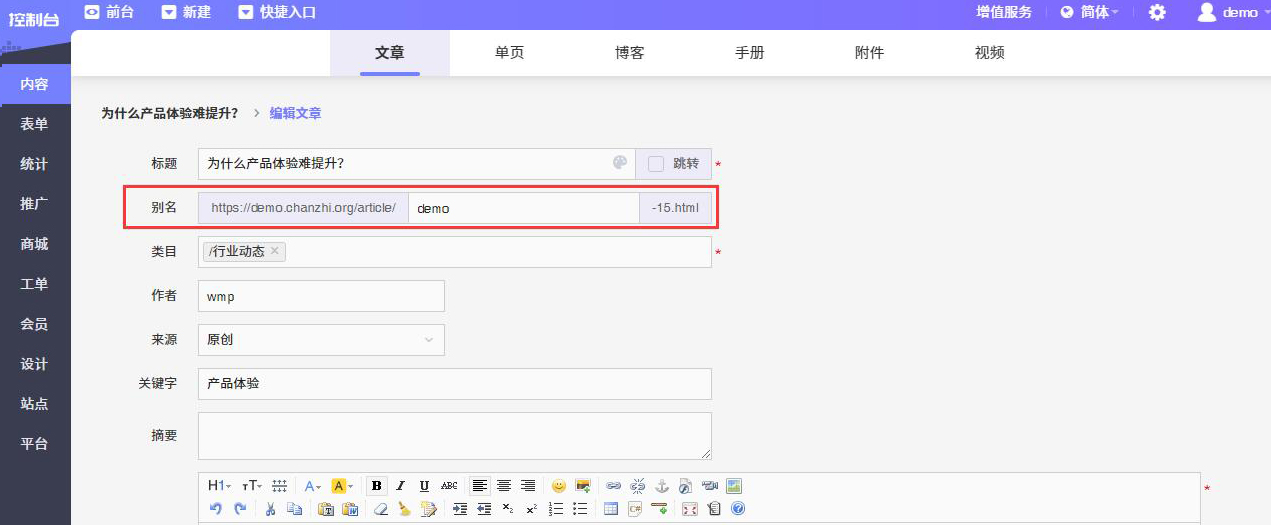
Task: Toggle bold formatting
Action: click(376, 486)
